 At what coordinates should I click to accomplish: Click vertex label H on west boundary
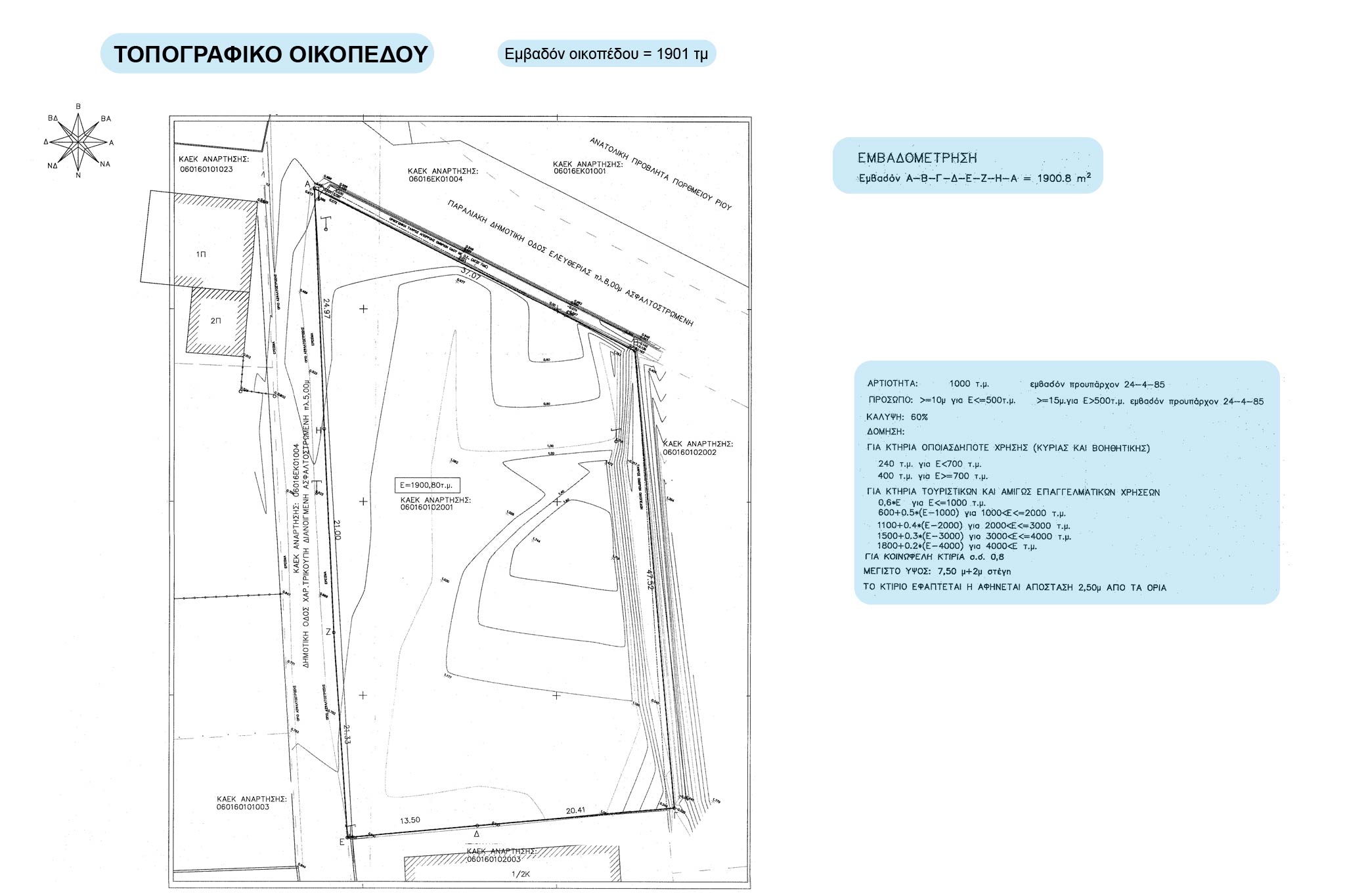319,431
